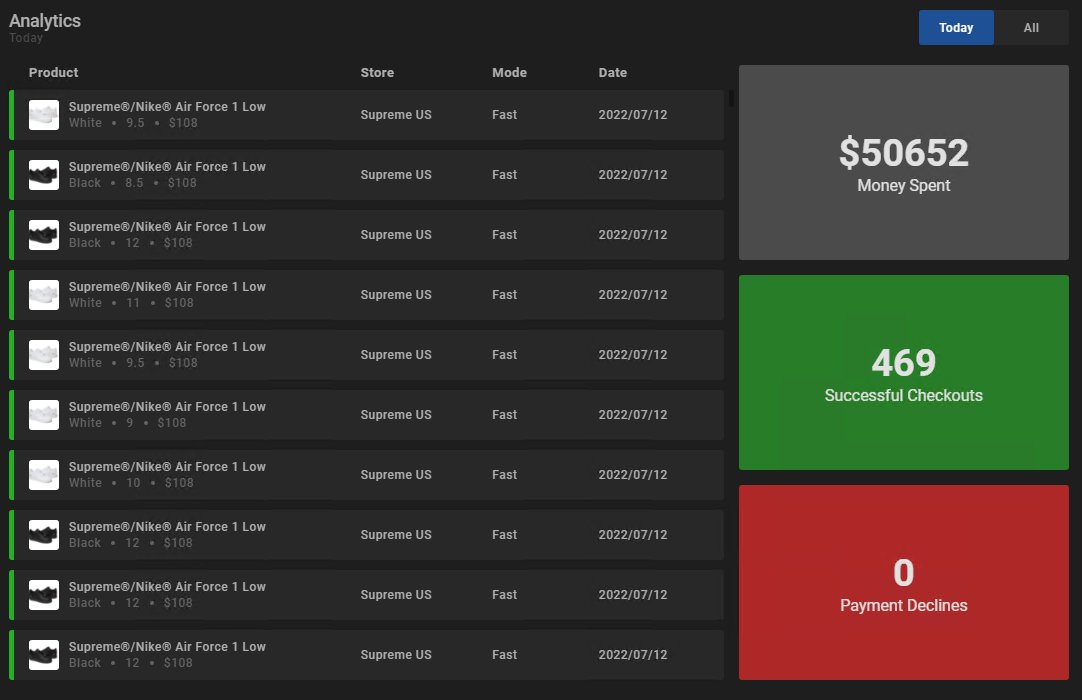This screenshot has width=1082, height=700.
Task: Select product name in White 10 row
Action: click(167, 467)
